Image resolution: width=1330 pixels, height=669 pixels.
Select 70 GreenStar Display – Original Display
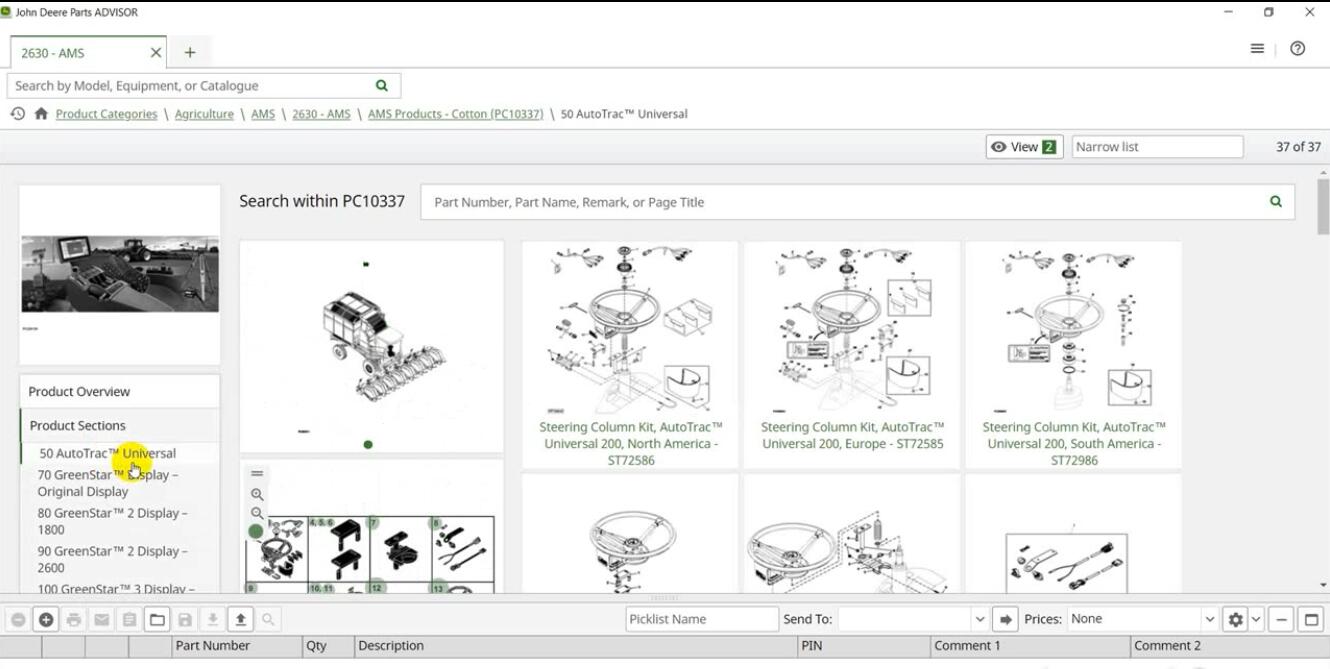pyautogui.click(x=108, y=483)
